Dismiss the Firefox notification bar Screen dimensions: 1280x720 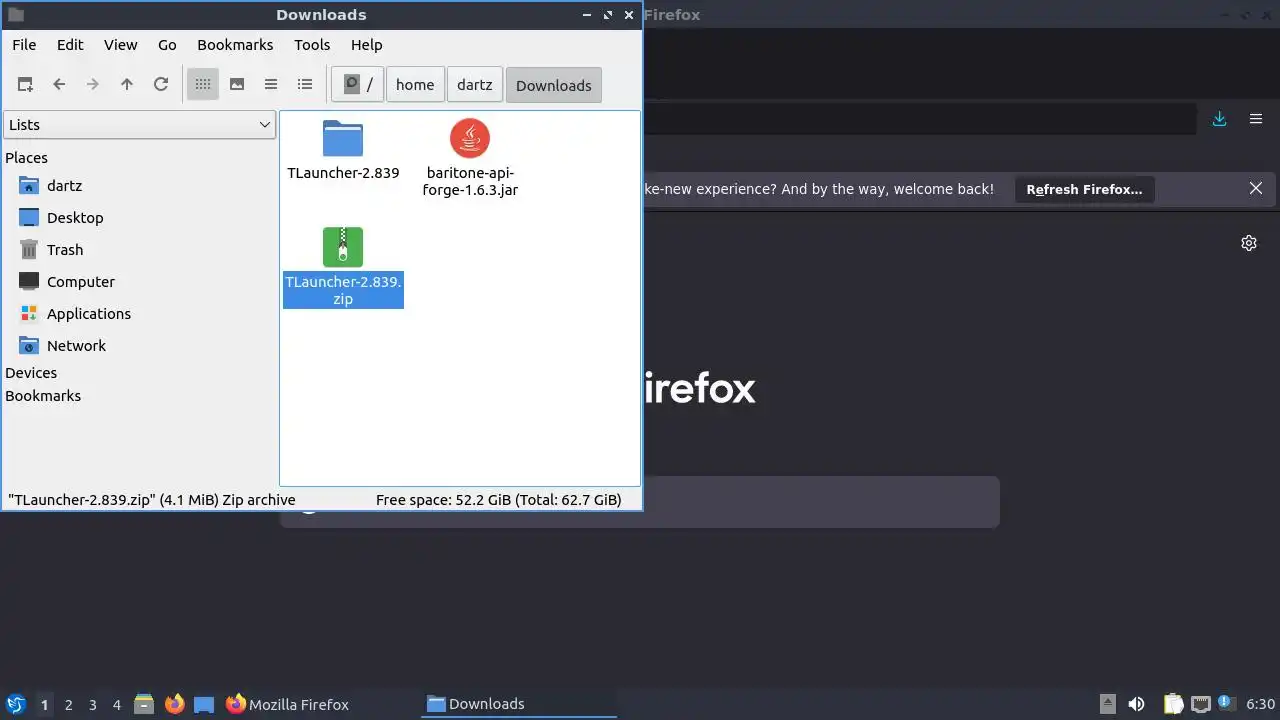coord(1256,188)
